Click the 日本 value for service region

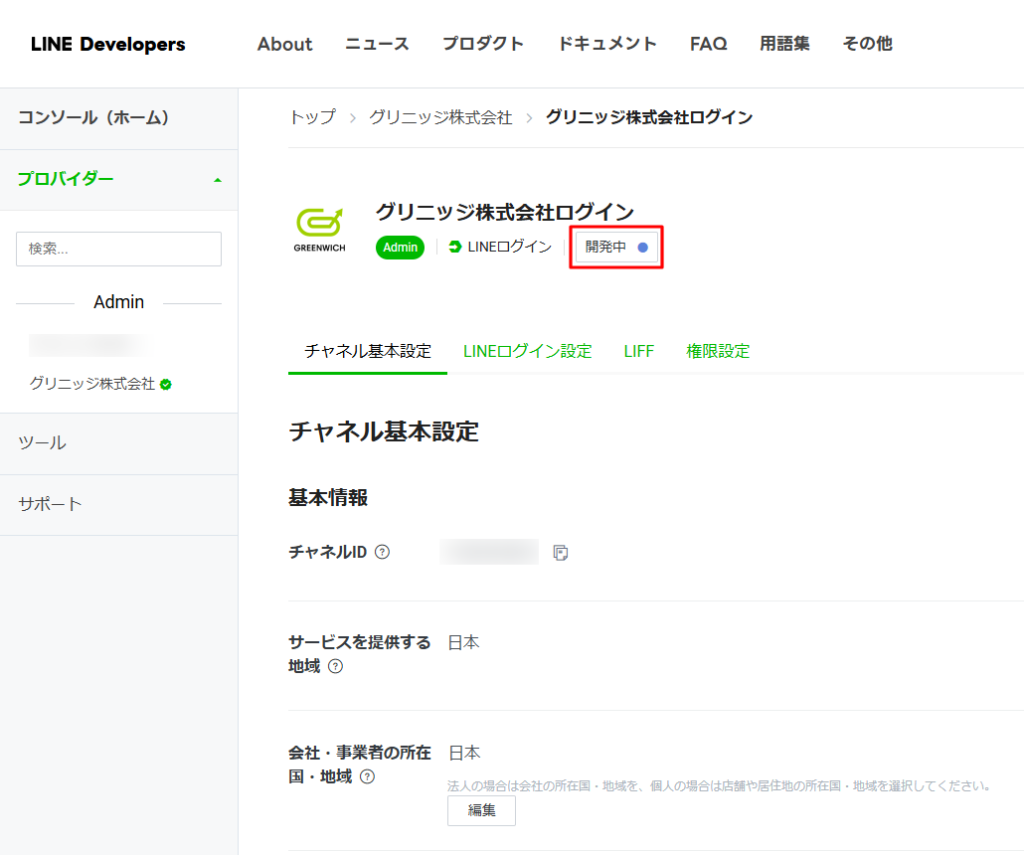[x=464, y=643]
